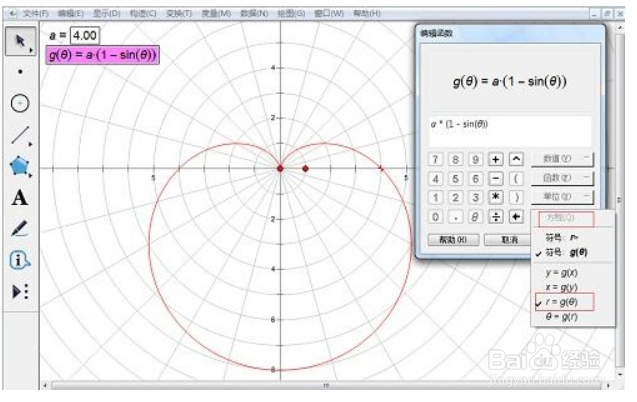The height and width of the screenshot is (402, 637).
Task: Click the parameter a value box 4.00
Action: [x=85, y=36]
